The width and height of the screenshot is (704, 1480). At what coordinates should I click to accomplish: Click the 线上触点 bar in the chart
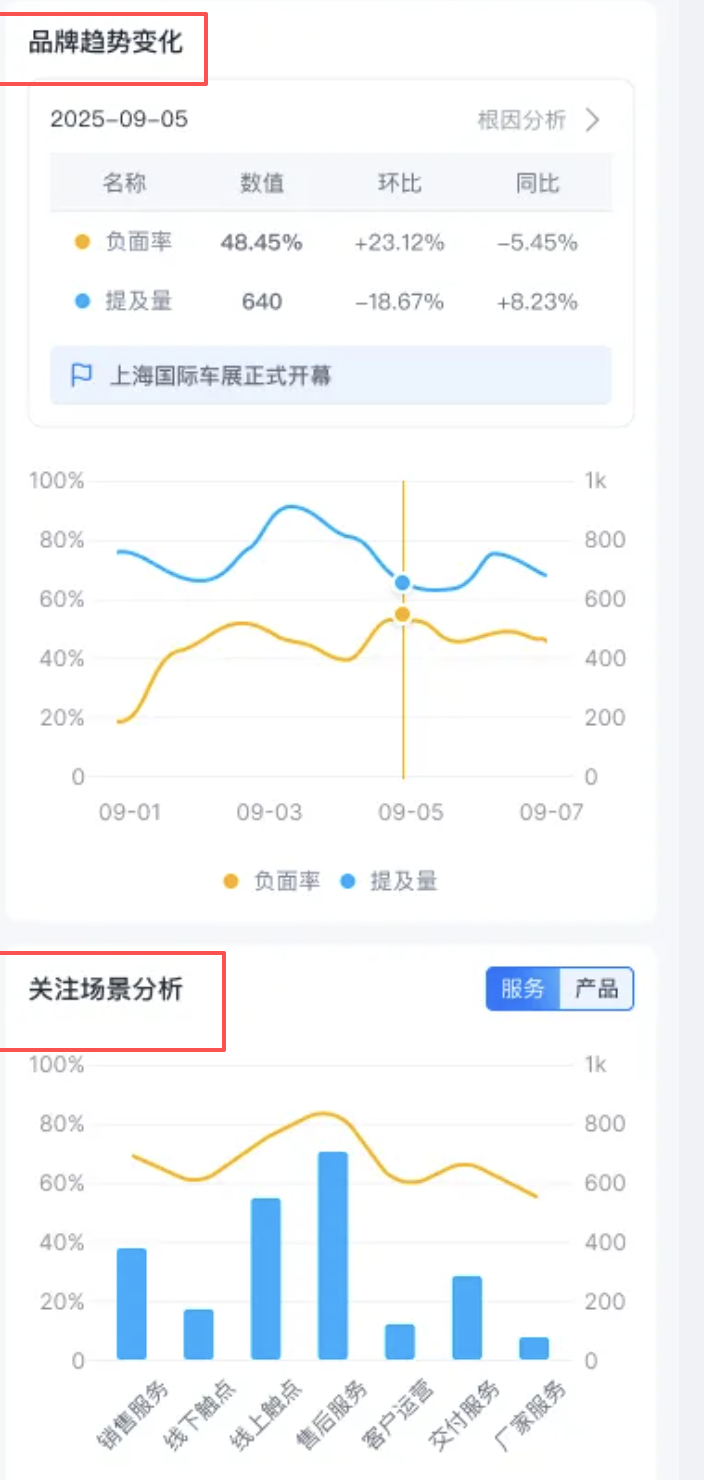(x=266, y=1279)
